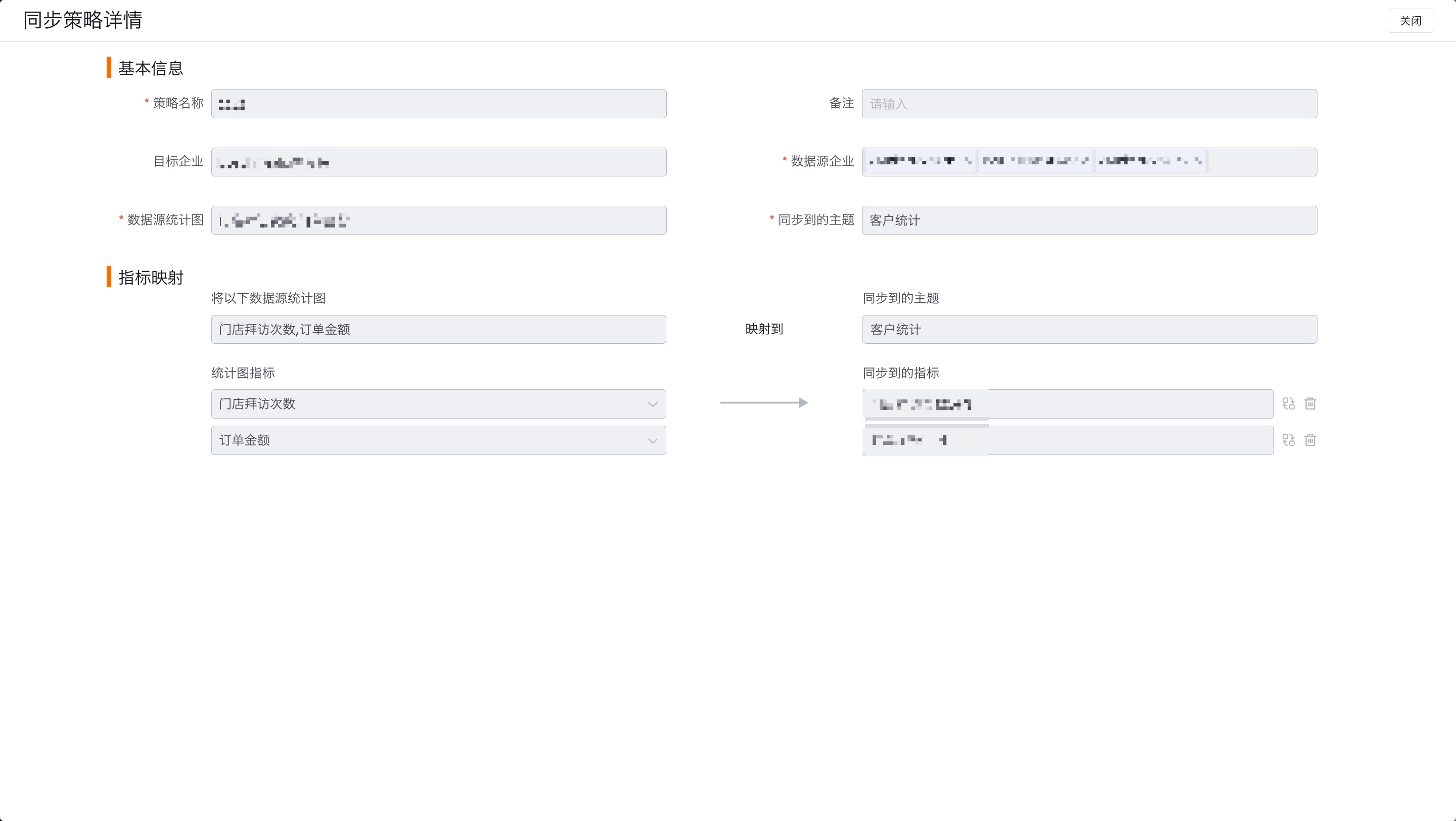This screenshot has height=821, width=1456.
Task: Click the first tag in 数据源企业 field
Action: coord(920,162)
